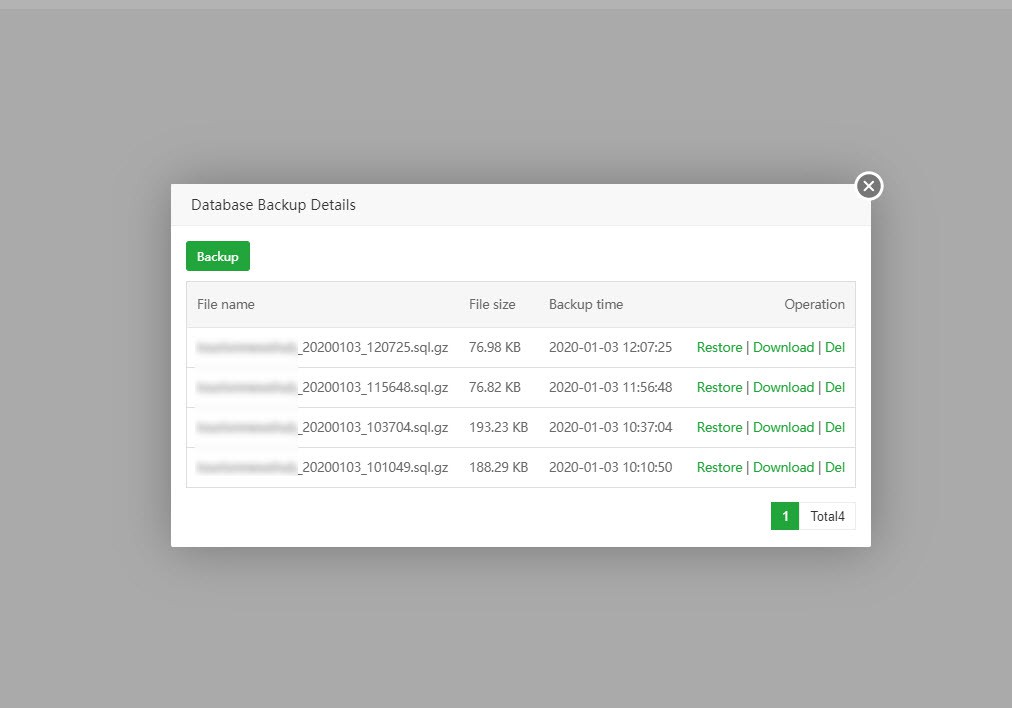Click the green Backup button
Screen dimensions: 1012x708
click(x=218, y=256)
